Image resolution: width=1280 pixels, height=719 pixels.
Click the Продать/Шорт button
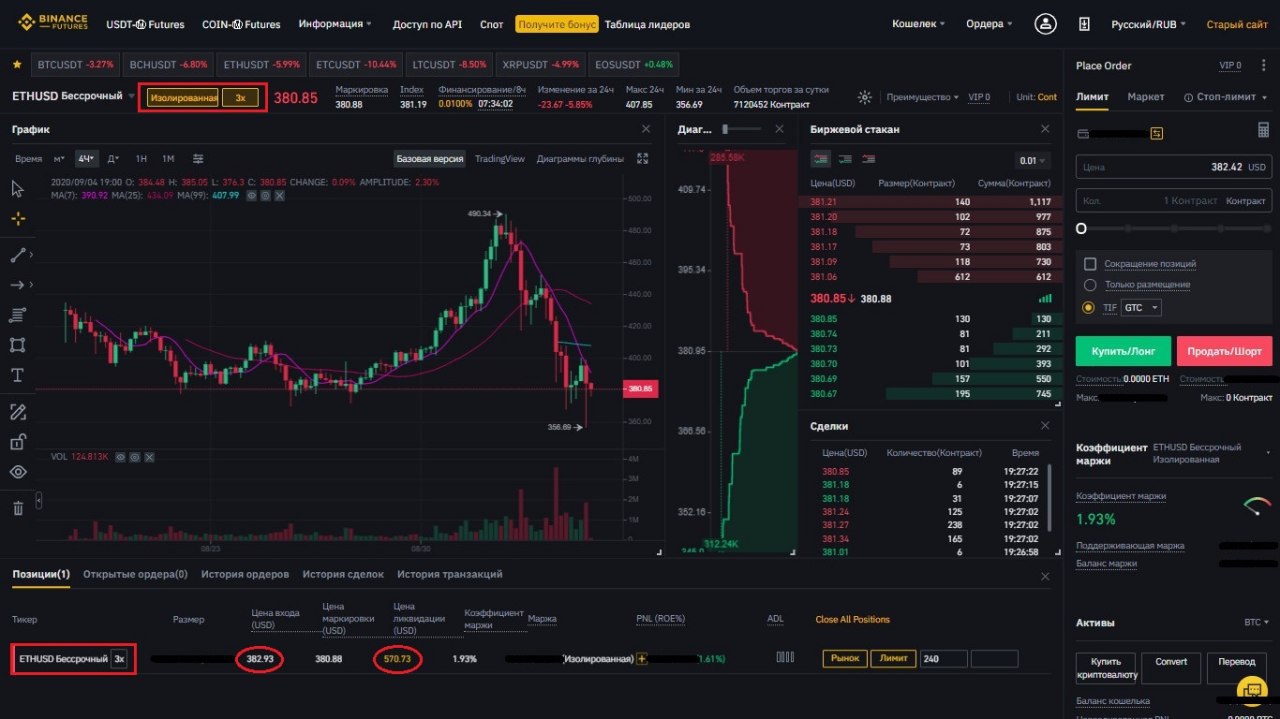(1225, 351)
